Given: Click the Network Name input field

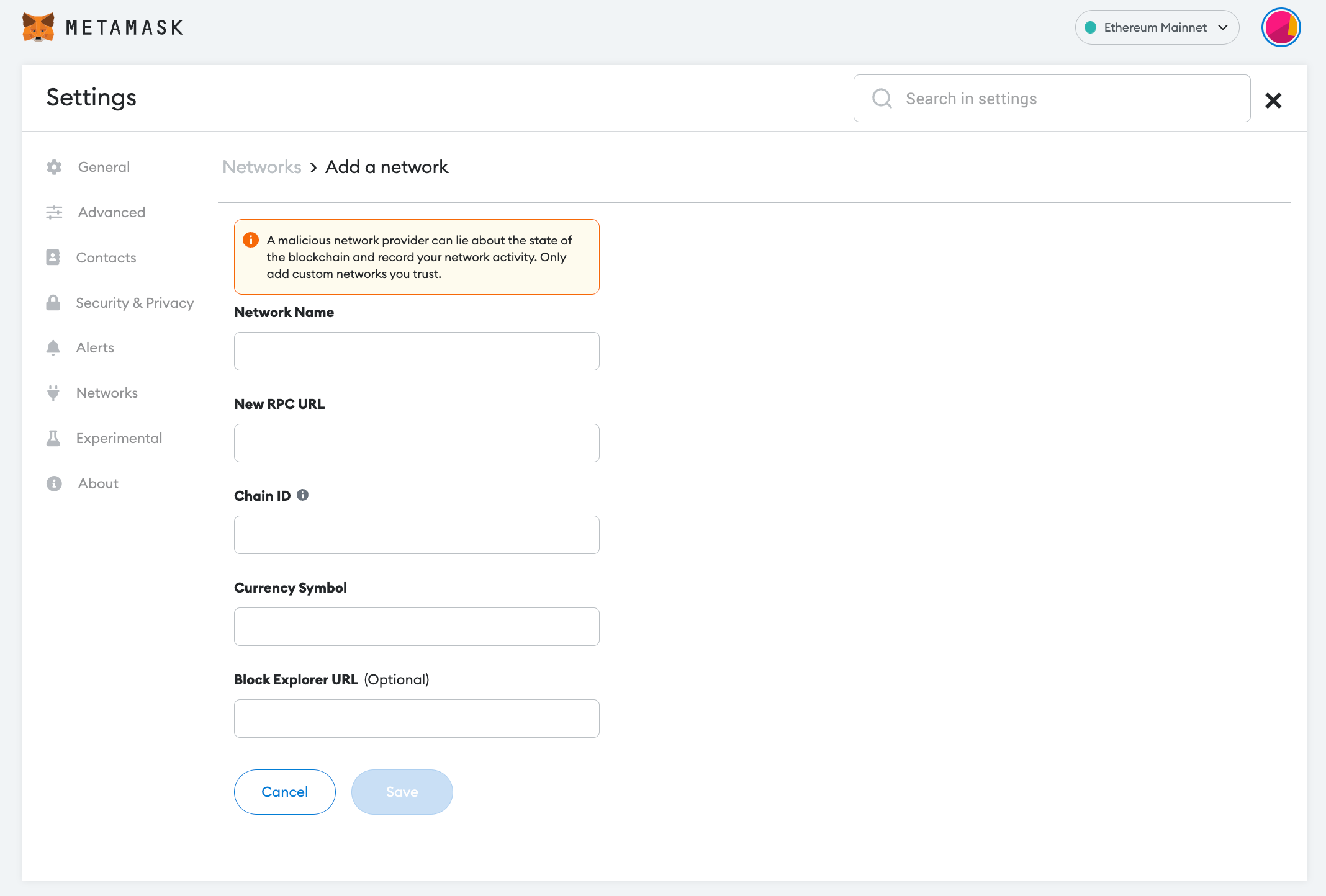Looking at the screenshot, I should (417, 351).
